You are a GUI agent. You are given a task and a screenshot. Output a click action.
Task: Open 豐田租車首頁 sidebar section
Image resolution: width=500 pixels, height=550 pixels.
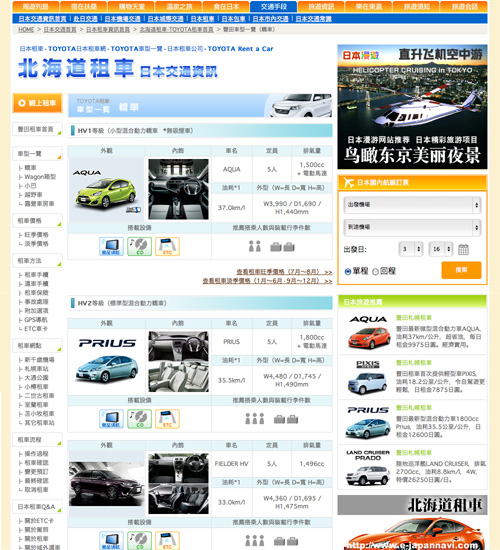[37, 129]
